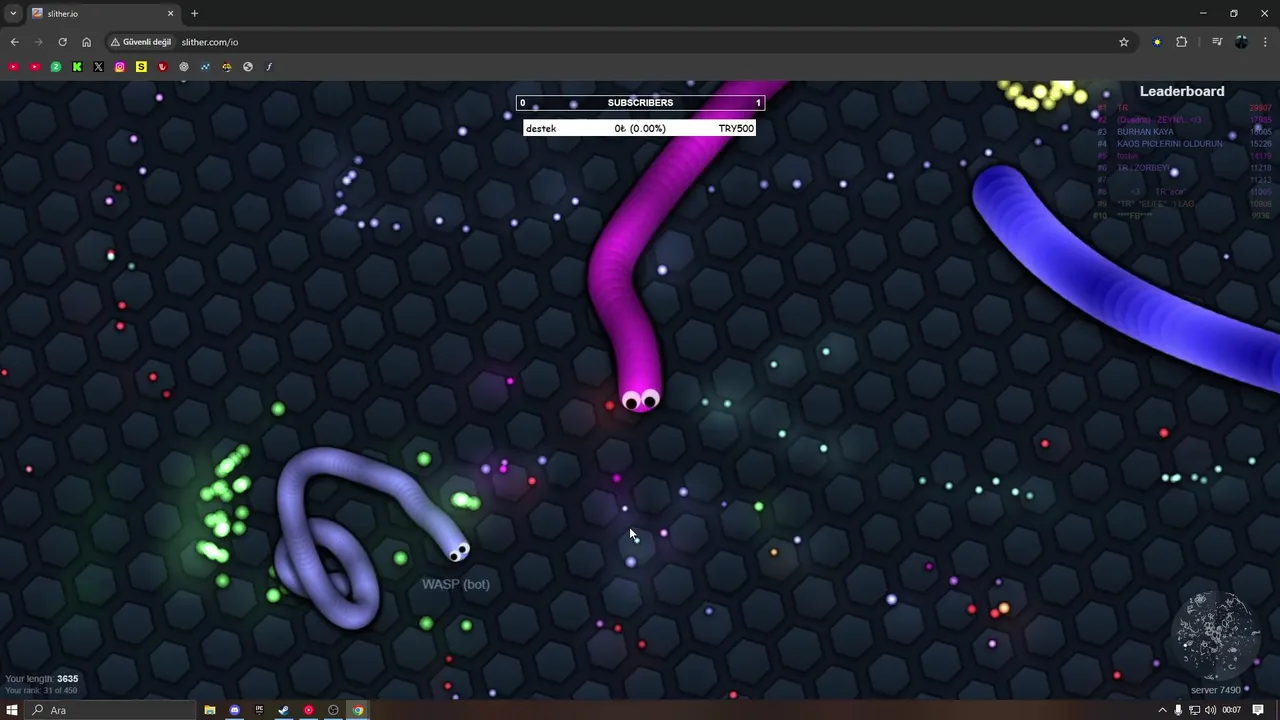Show hidden system tray icons
The image size is (1280, 720).
(x=1162, y=710)
